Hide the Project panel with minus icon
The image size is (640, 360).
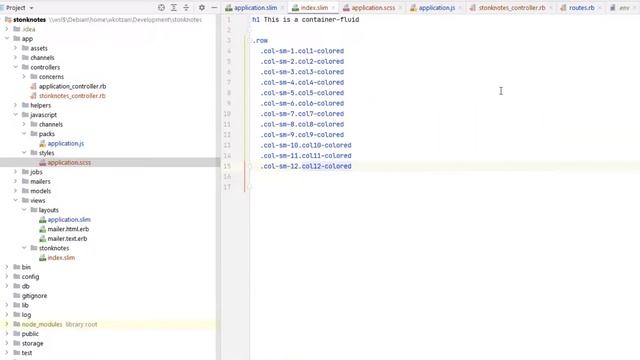214,7
